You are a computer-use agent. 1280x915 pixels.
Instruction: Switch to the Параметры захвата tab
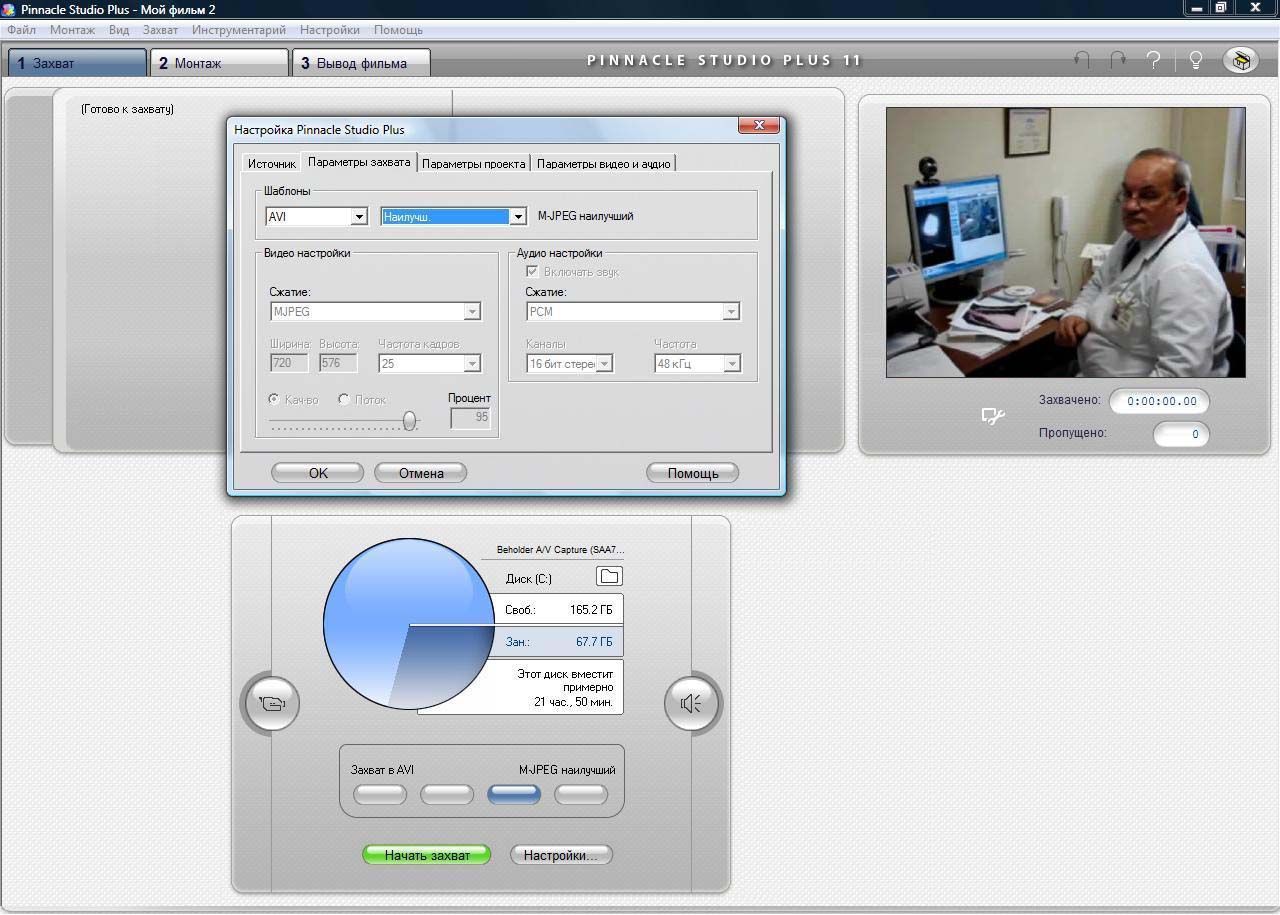pyautogui.click(x=359, y=162)
